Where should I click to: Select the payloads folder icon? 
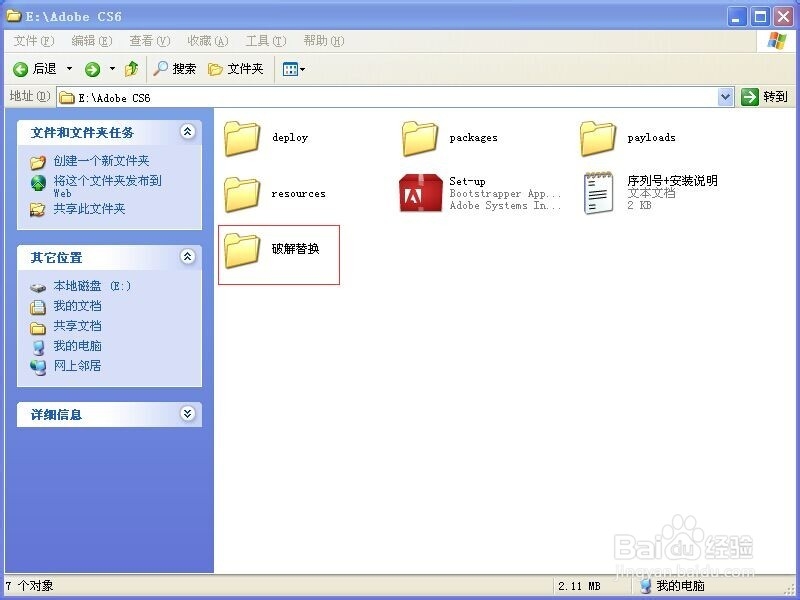pos(598,138)
